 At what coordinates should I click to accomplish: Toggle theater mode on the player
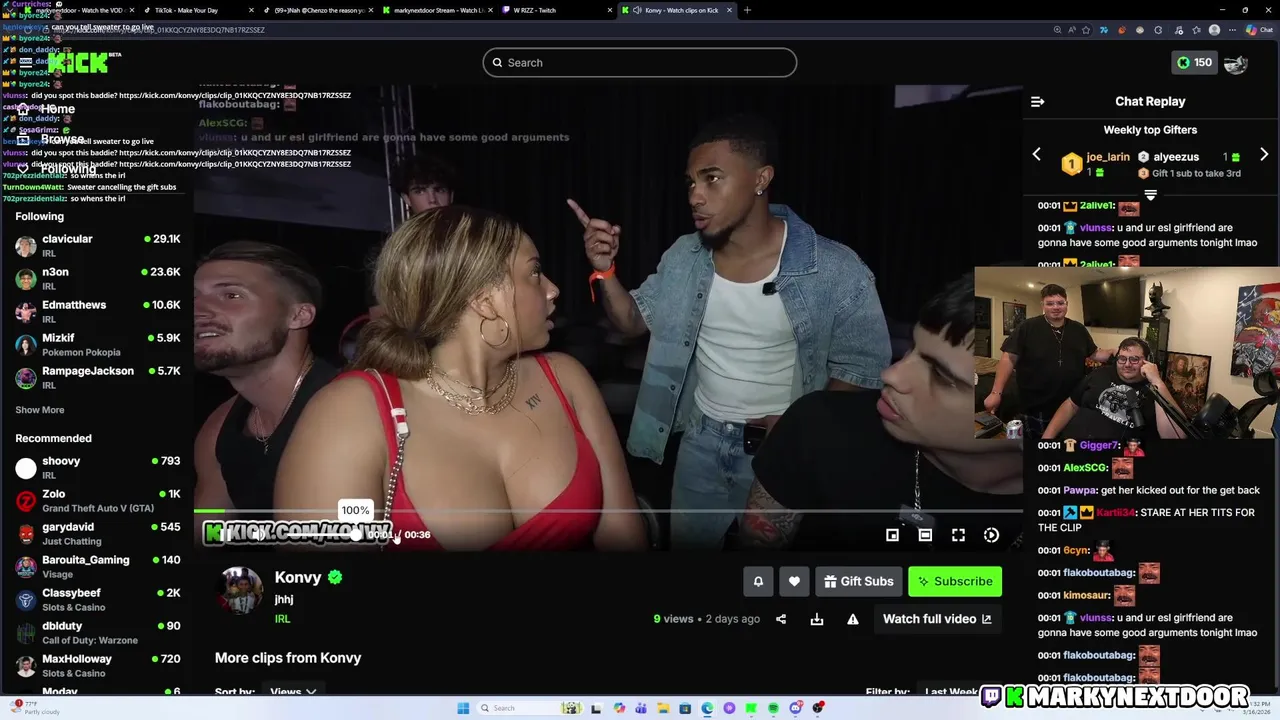click(x=925, y=535)
